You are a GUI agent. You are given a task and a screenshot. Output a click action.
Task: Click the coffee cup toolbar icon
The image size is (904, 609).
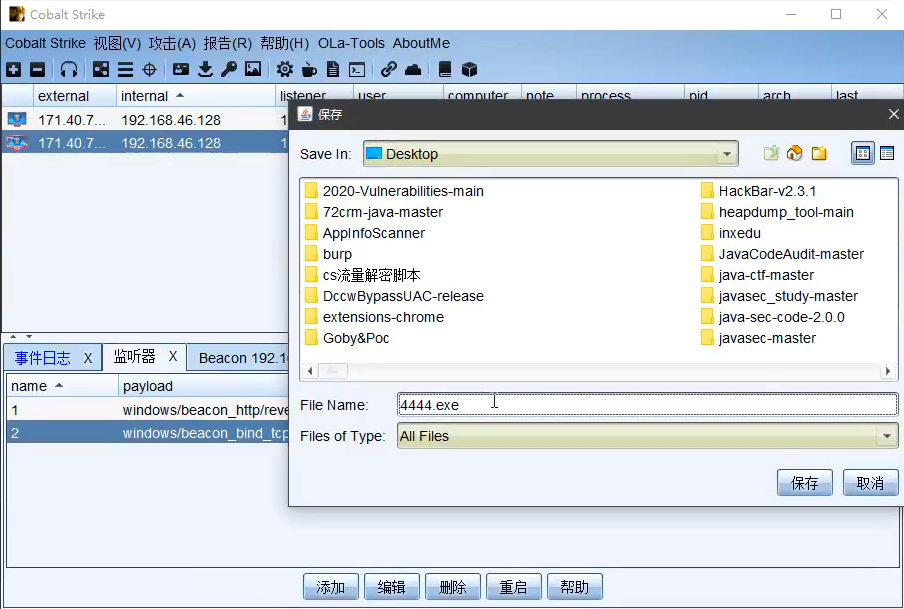coord(309,69)
